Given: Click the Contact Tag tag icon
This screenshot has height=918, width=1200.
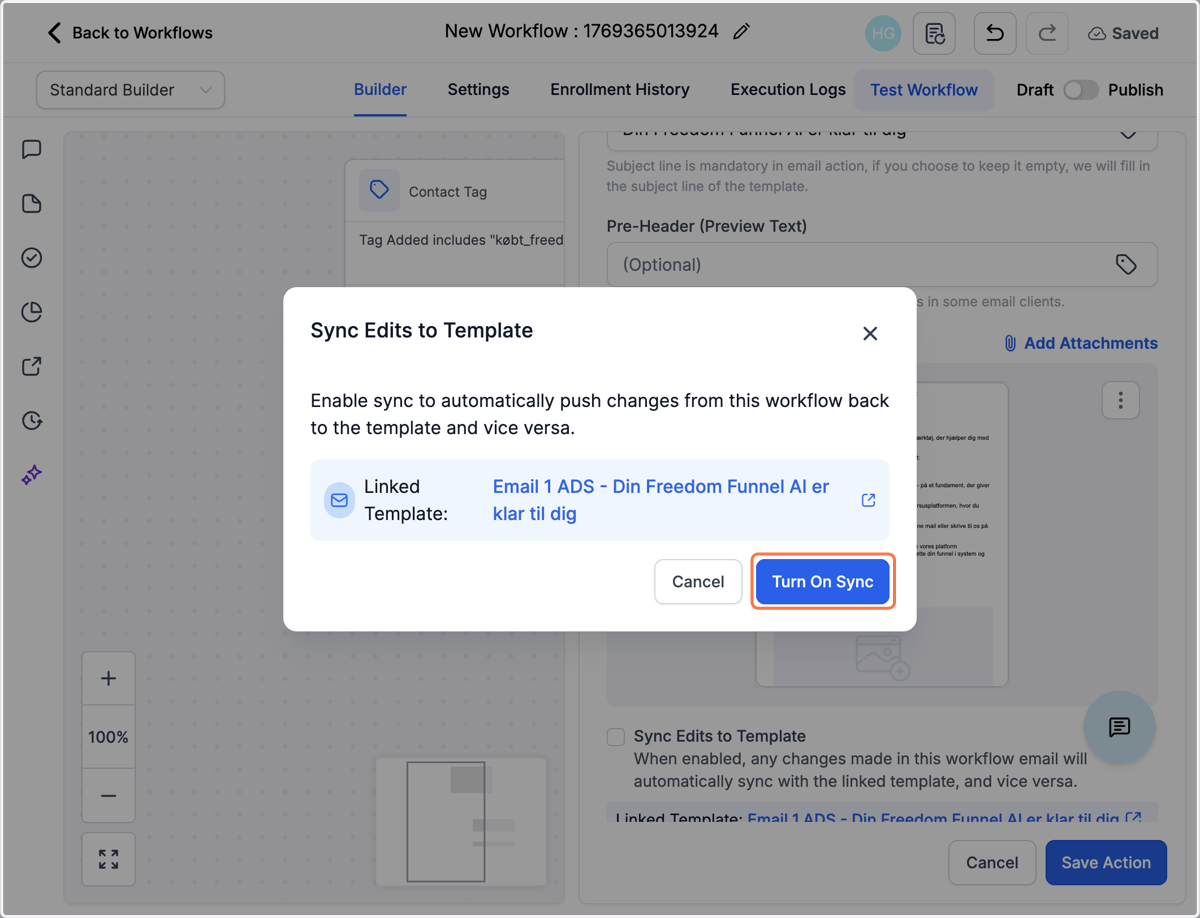Looking at the screenshot, I should click(379, 190).
